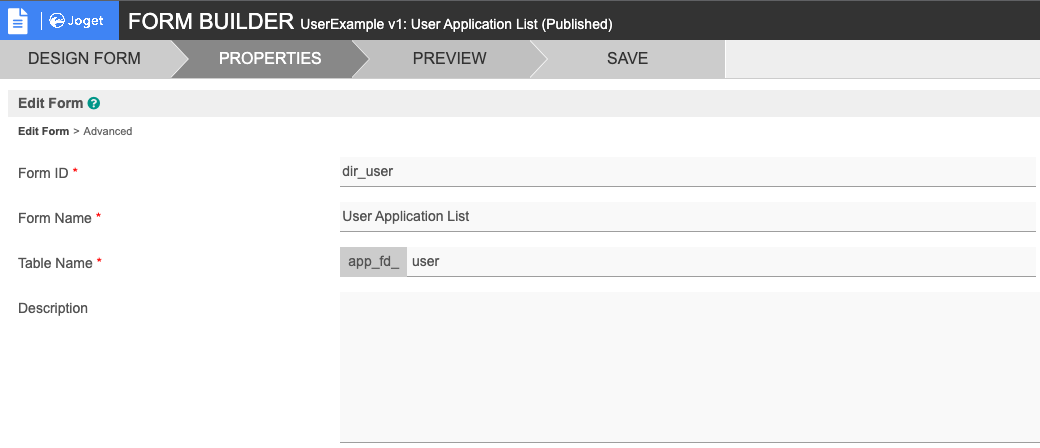Viewport: 1040px width, 448px height.
Task: Go to the Advanced breadcrumb page
Action: (108, 131)
